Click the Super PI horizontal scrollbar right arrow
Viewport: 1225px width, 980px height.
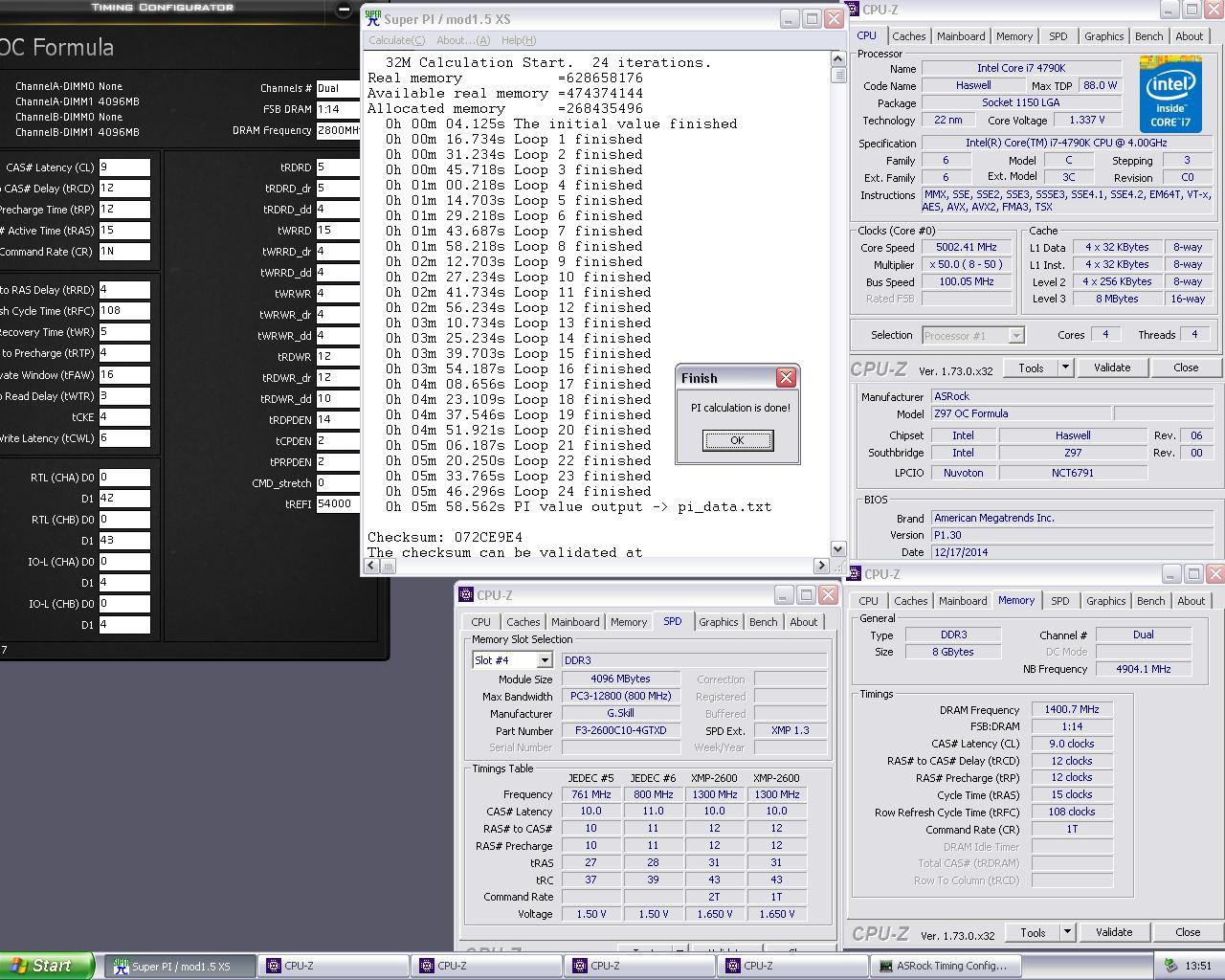[821, 566]
